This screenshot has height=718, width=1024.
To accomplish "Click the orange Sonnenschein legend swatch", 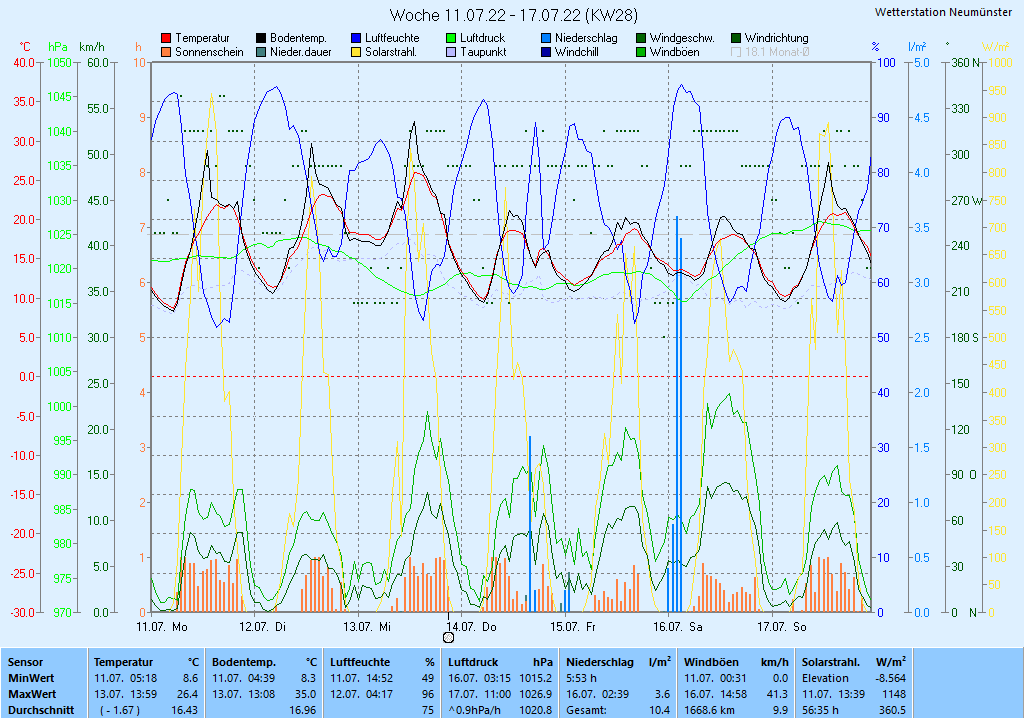I will point(166,52).
